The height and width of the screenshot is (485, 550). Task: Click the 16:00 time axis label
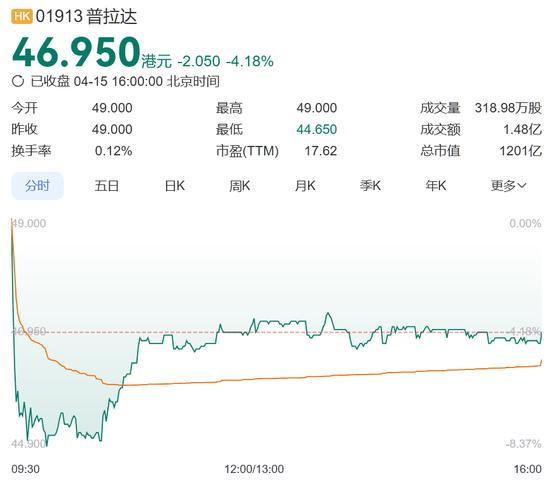(528, 469)
